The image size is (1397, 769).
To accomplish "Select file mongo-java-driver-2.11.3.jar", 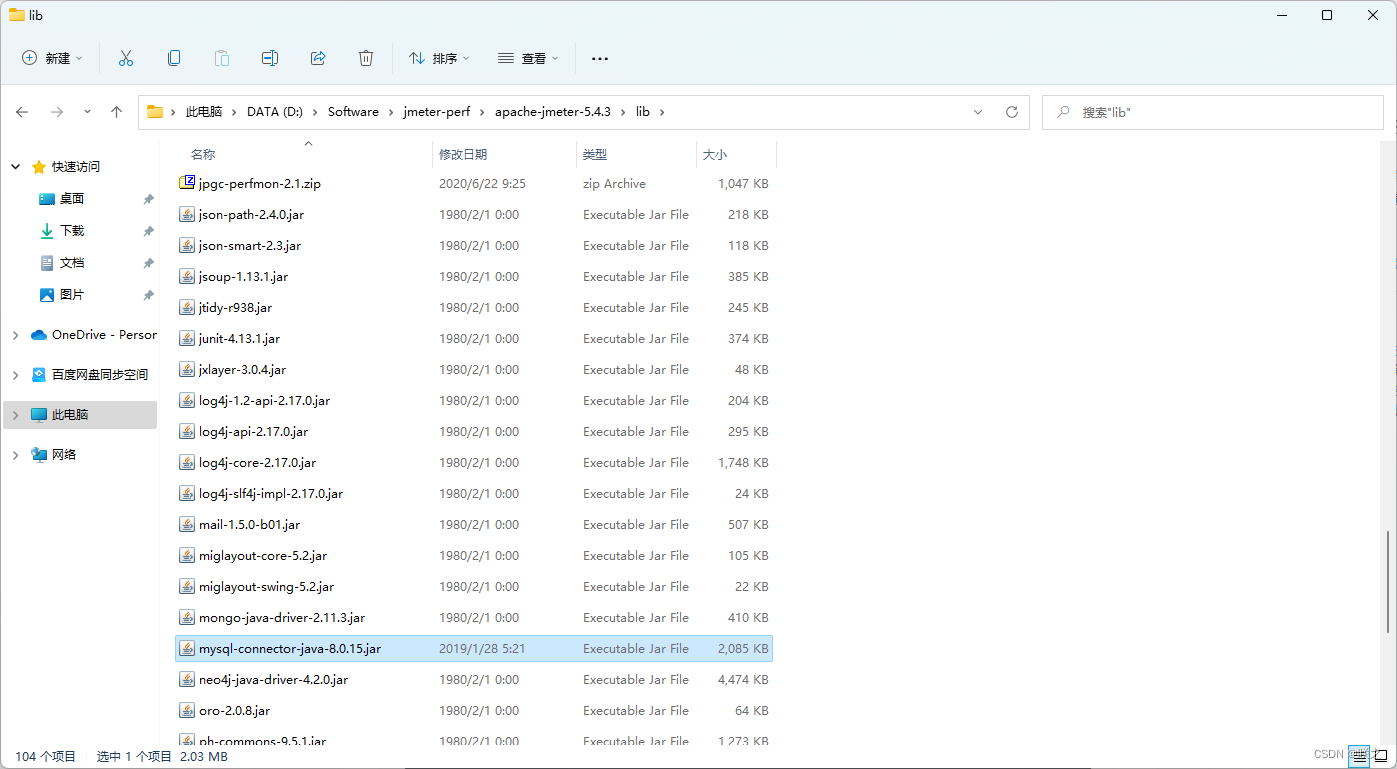I will 282,617.
